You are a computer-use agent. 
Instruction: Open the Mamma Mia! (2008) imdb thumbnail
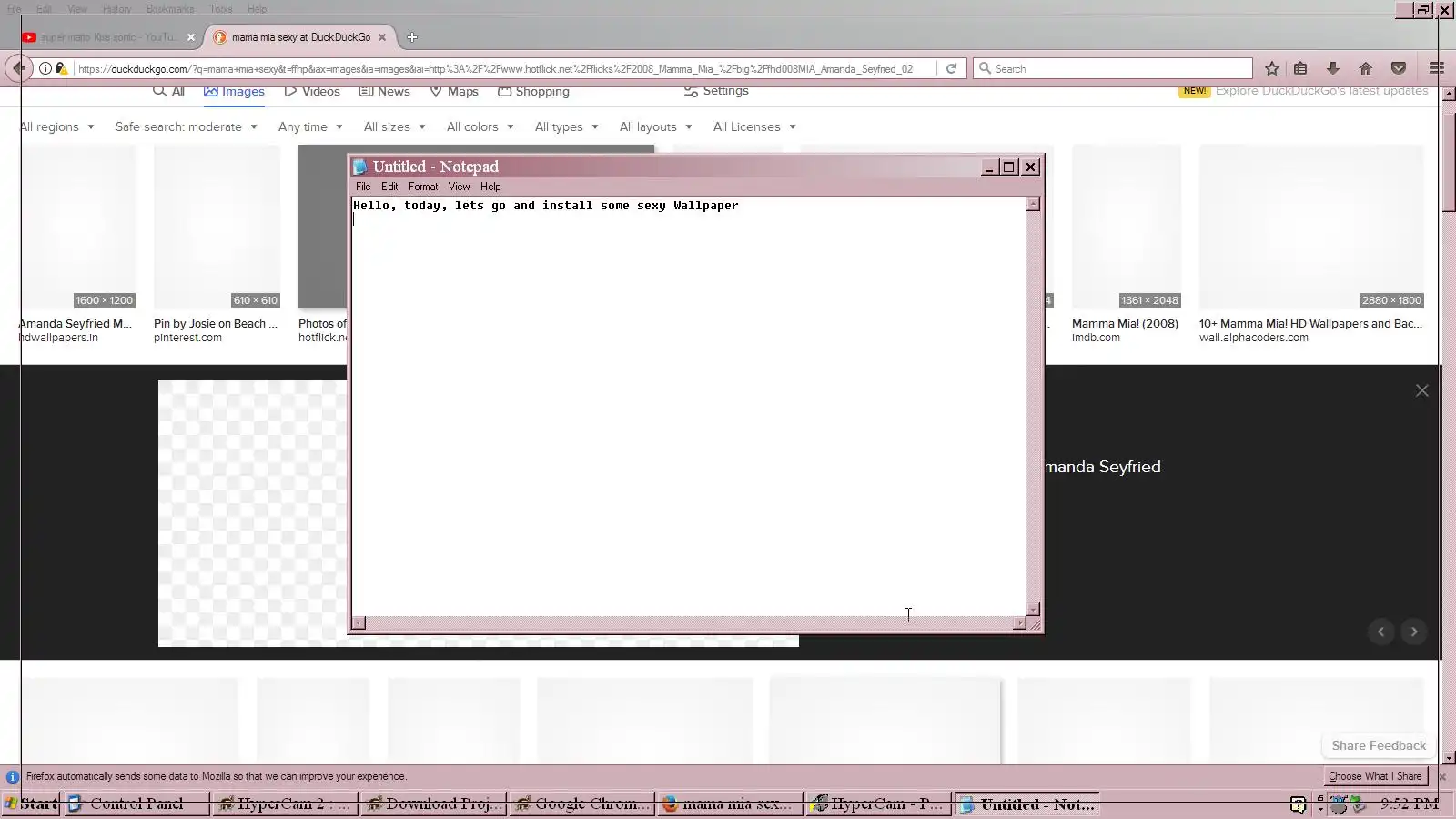(1127, 227)
